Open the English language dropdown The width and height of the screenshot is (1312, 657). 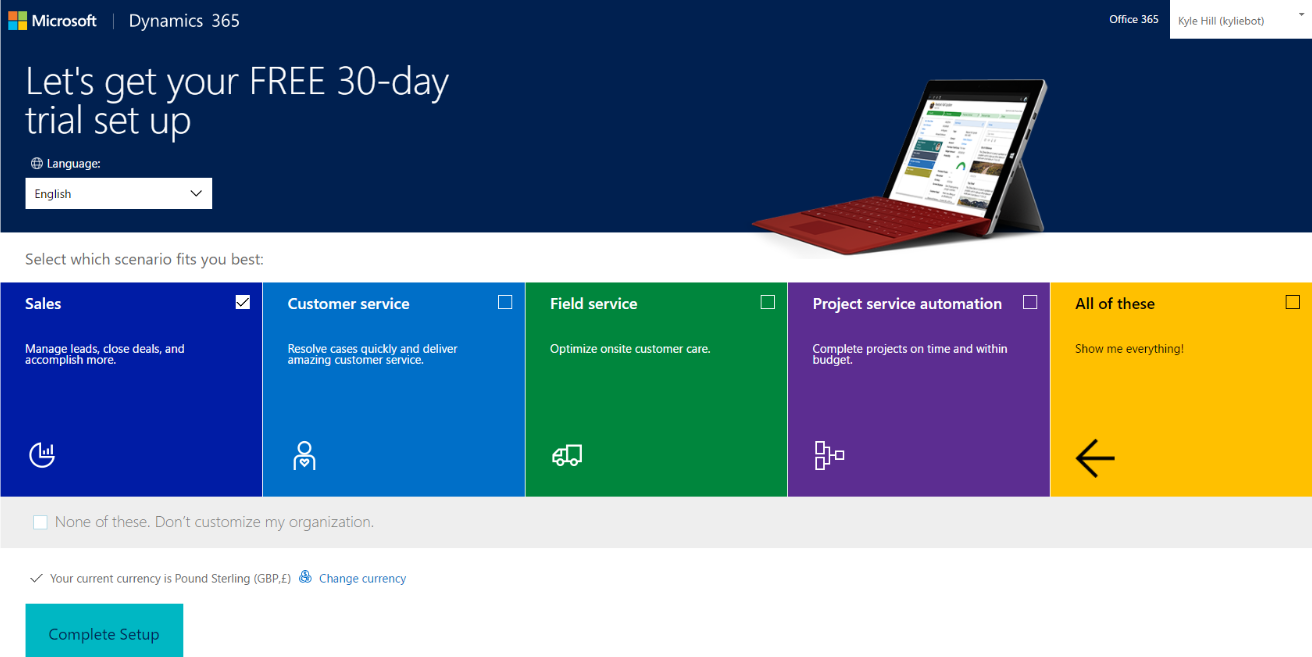tap(118, 194)
